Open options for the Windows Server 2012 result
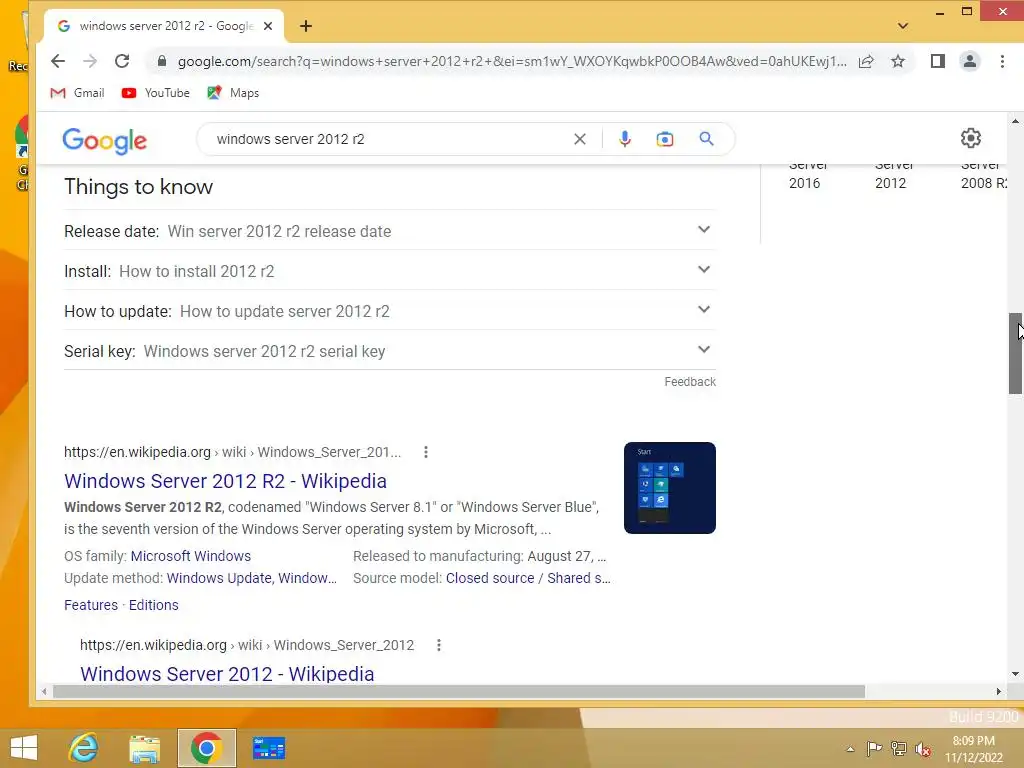Screen dimensions: 1024x768 439,645
